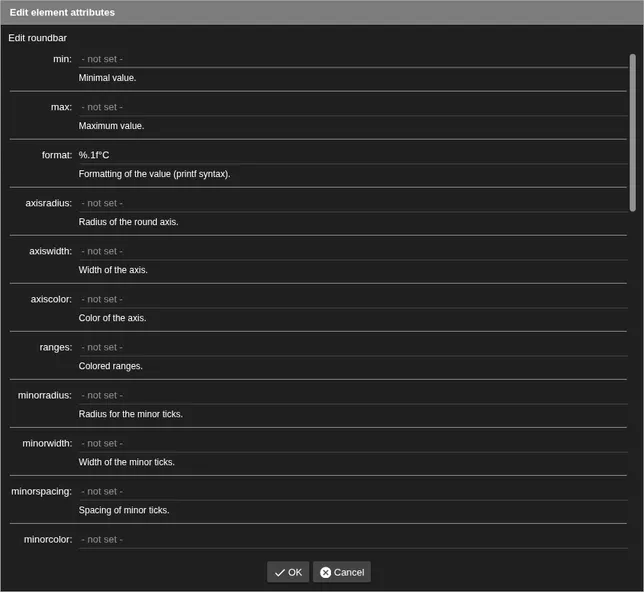Screen dimensions: 644x592
Task: Click the OK button
Action: (288, 572)
